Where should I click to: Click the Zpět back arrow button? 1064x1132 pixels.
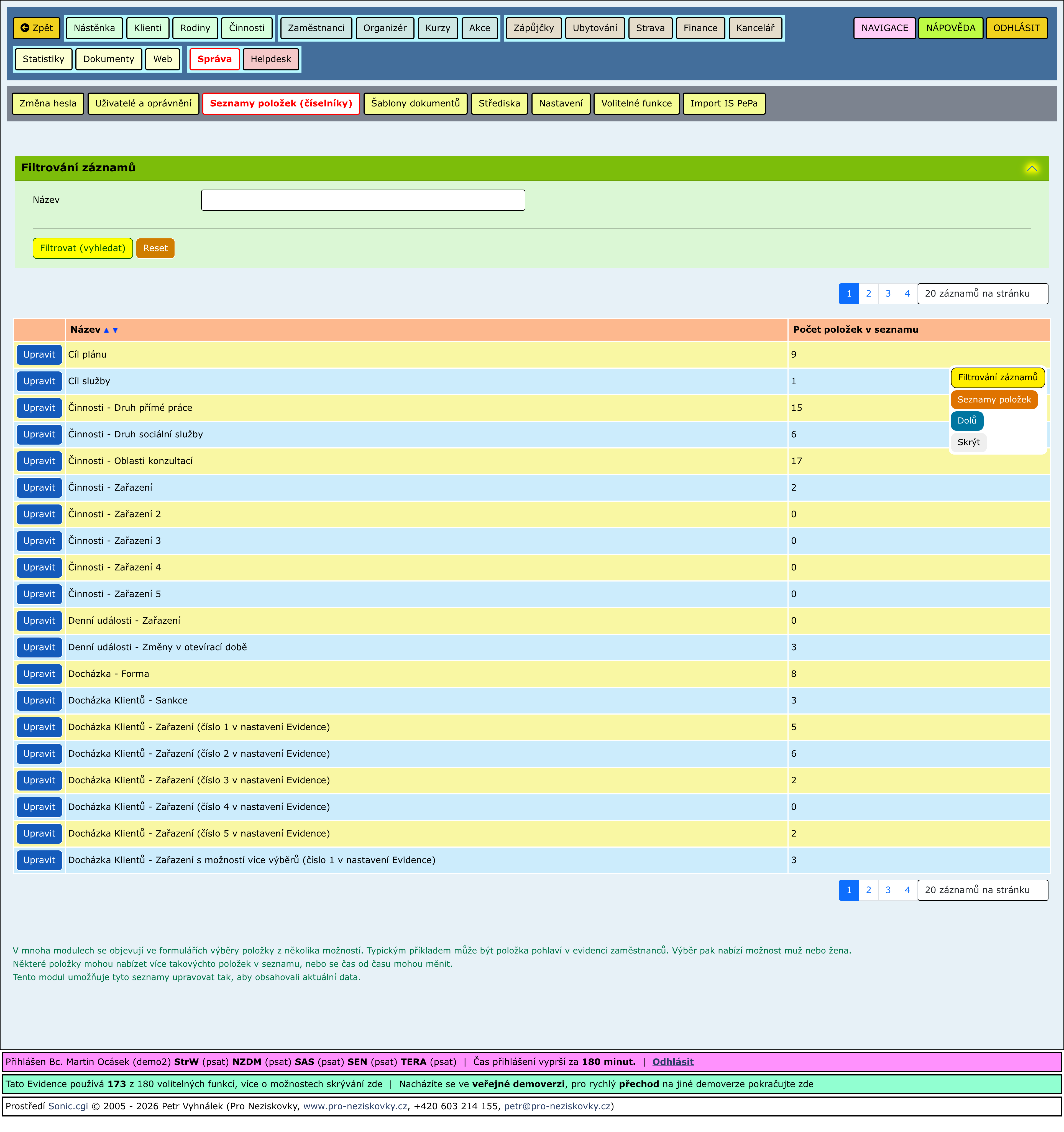(x=36, y=28)
